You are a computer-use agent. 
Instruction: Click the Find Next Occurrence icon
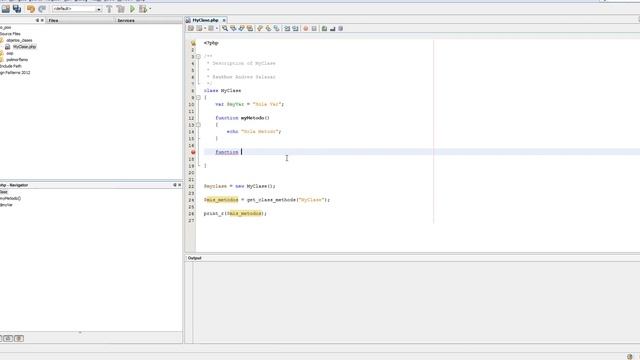tap(241, 28)
